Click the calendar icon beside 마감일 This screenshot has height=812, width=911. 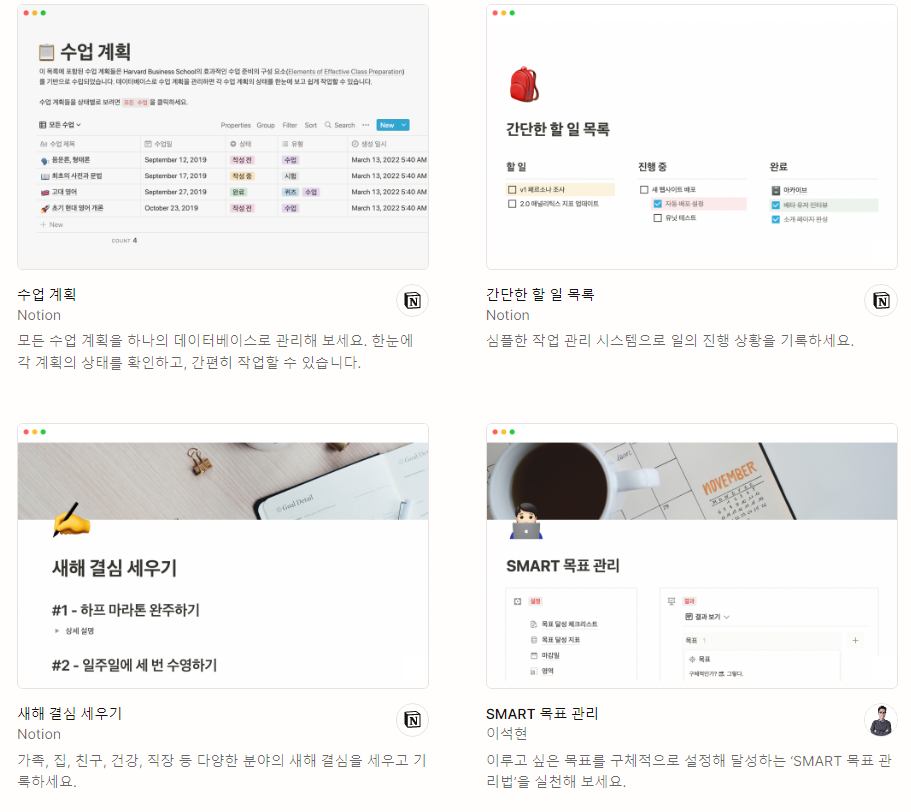(x=533, y=655)
